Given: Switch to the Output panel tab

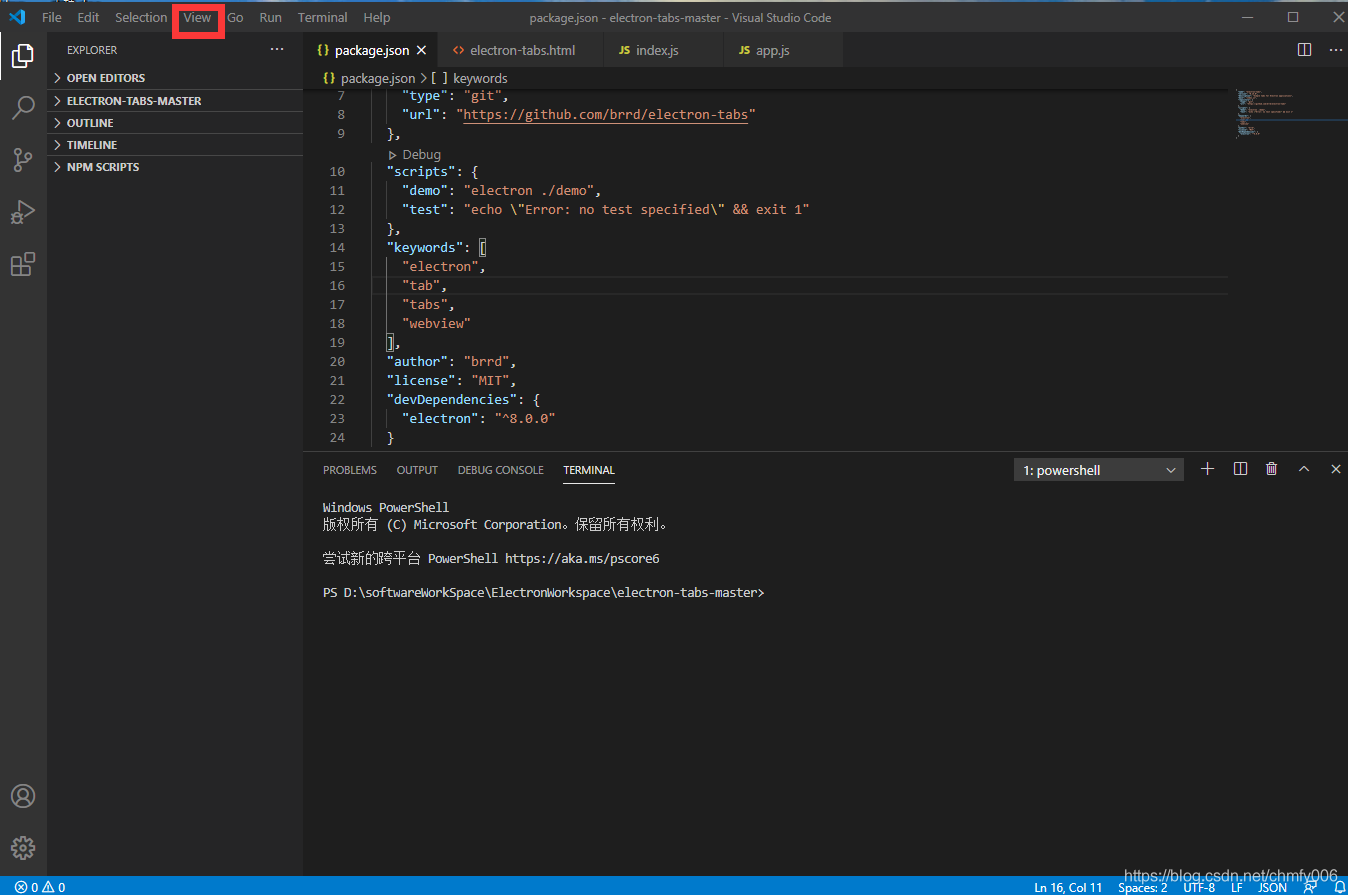Looking at the screenshot, I should pos(417,470).
